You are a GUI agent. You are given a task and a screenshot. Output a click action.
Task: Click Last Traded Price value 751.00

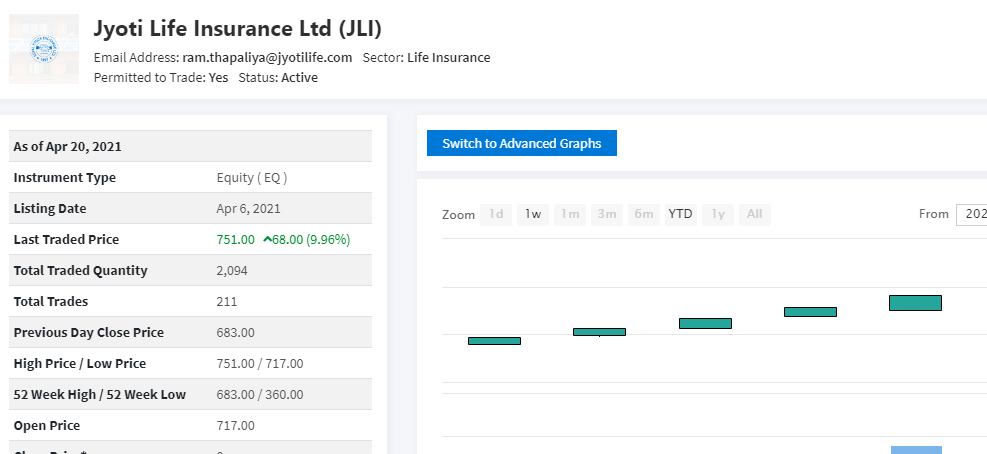pos(235,239)
